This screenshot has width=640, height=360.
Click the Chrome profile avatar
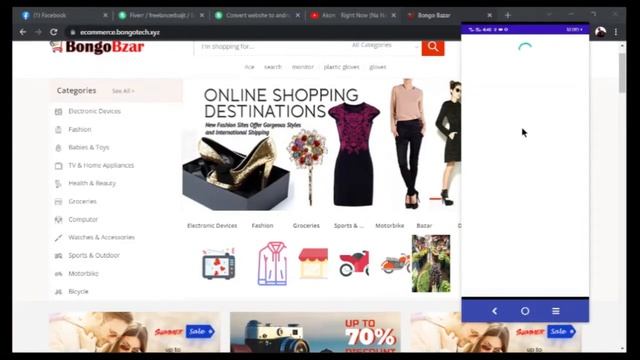[x=600, y=32]
